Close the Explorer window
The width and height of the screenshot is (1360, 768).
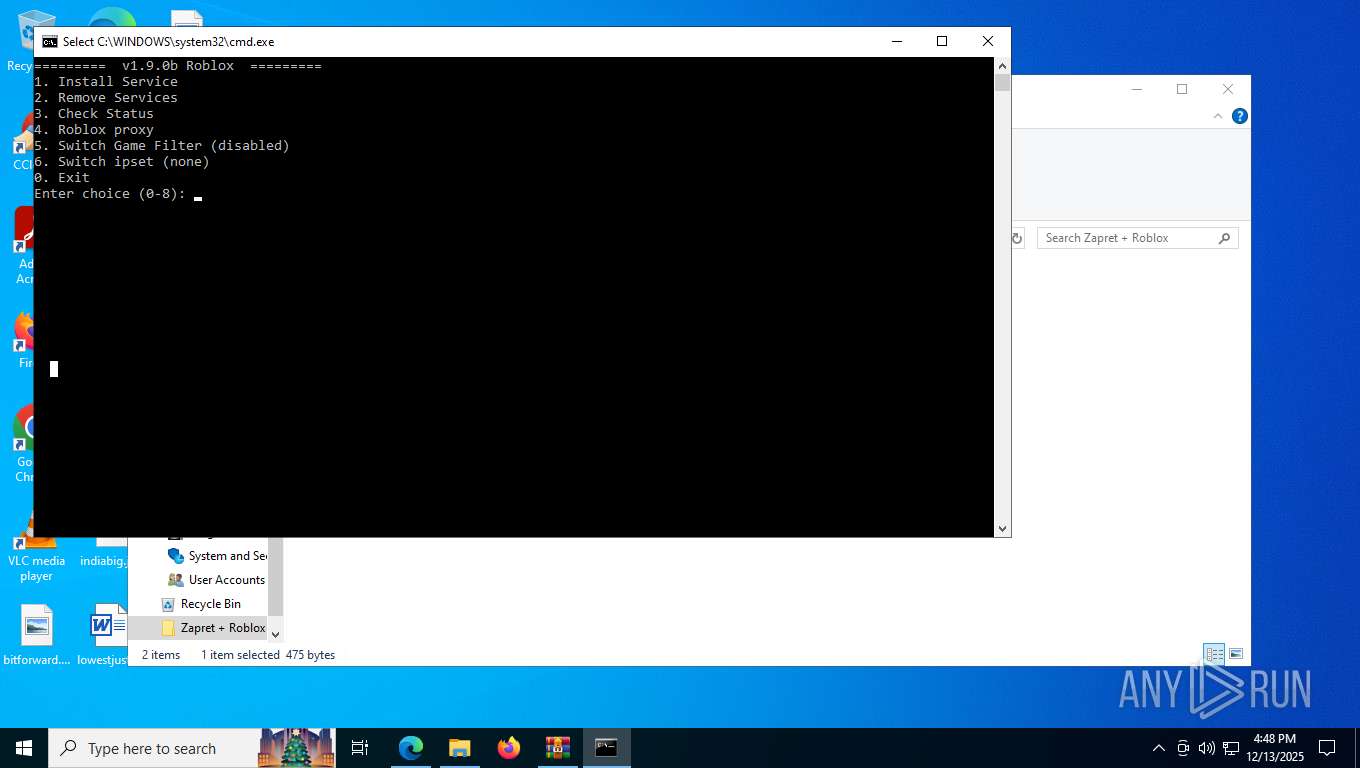coord(1228,89)
